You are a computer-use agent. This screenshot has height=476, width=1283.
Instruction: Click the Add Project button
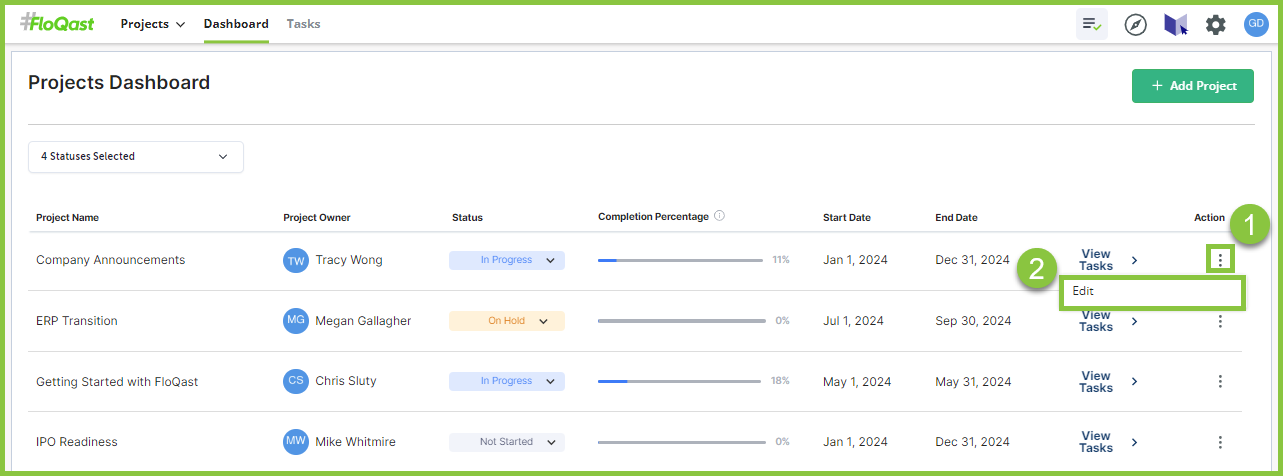[x=1192, y=86]
